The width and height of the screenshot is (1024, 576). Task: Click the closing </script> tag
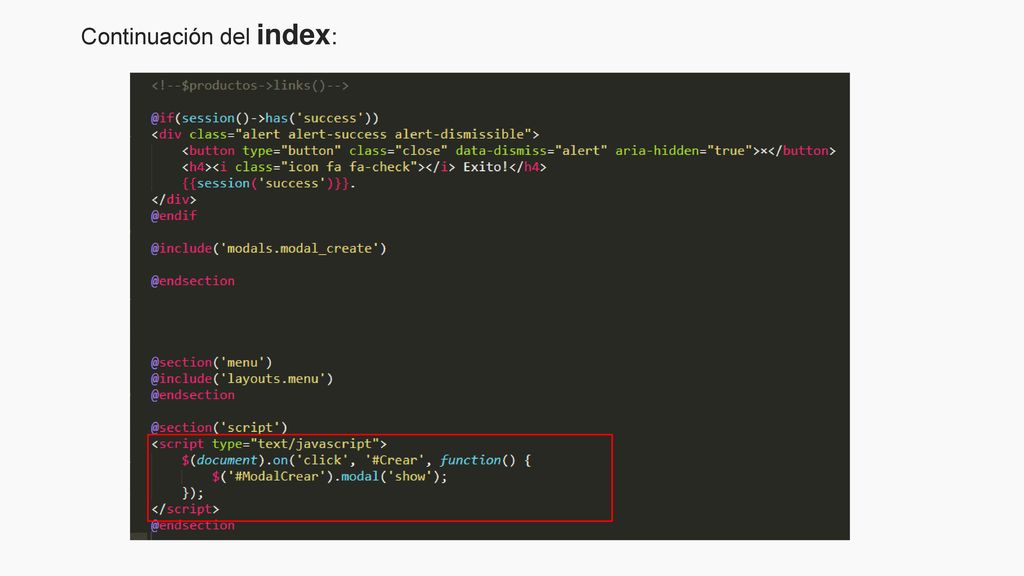click(x=185, y=509)
